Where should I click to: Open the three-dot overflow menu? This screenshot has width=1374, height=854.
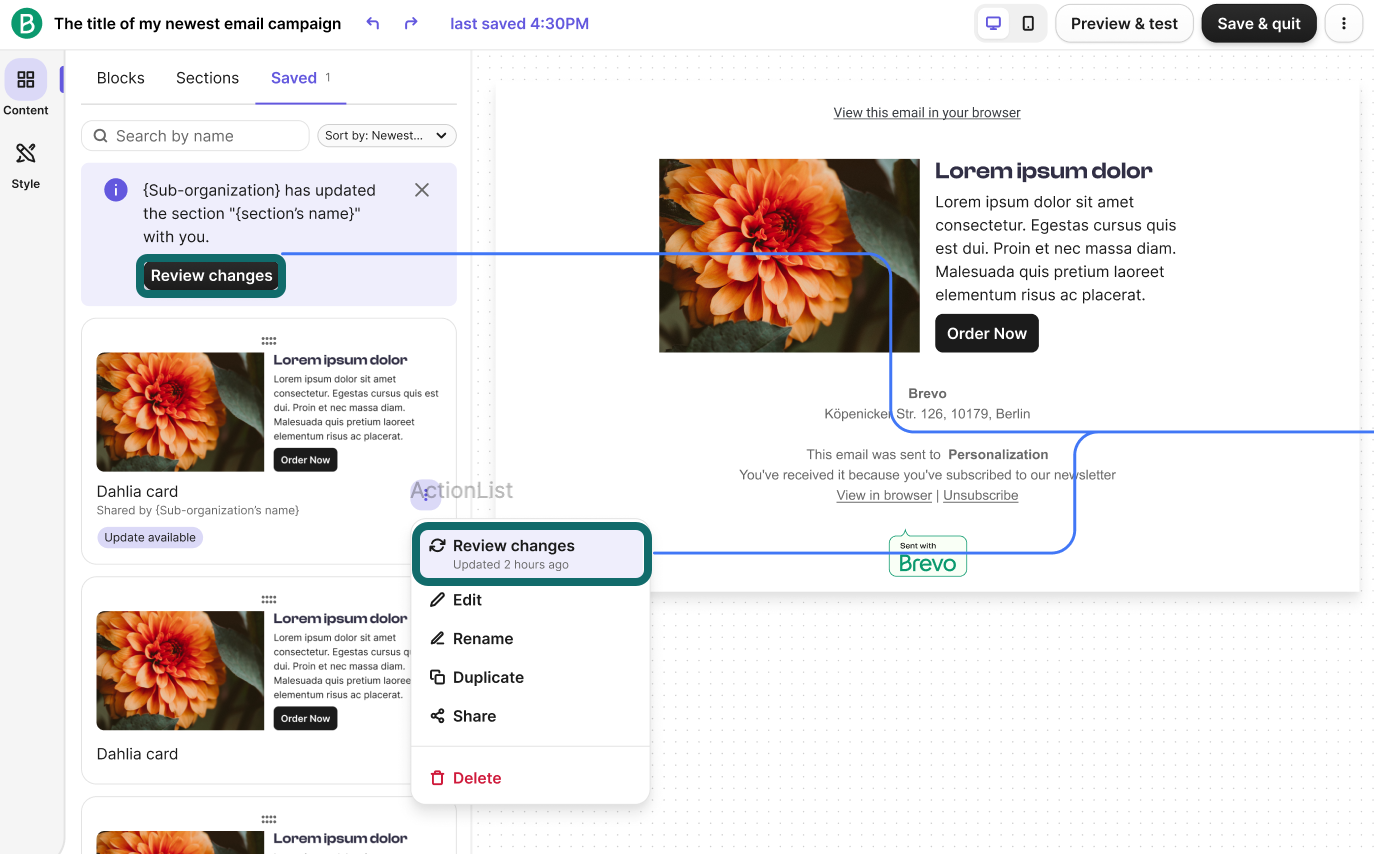click(1343, 23)
